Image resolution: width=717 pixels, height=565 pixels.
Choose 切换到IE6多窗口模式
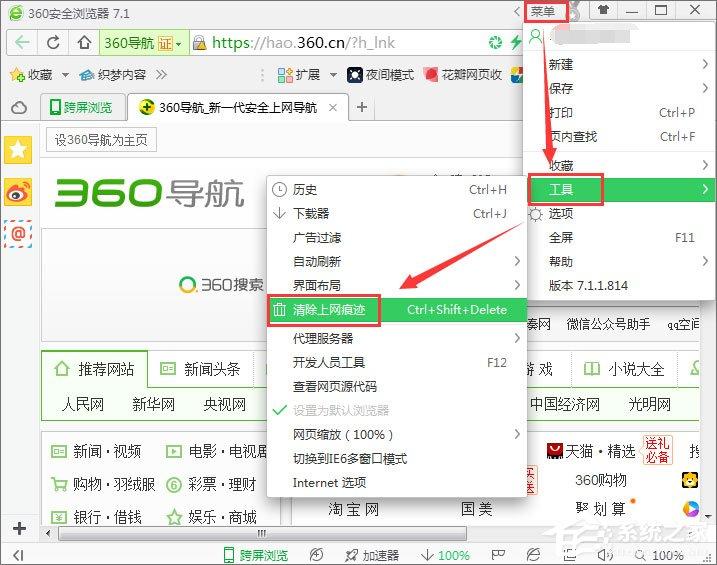point(396,458)
